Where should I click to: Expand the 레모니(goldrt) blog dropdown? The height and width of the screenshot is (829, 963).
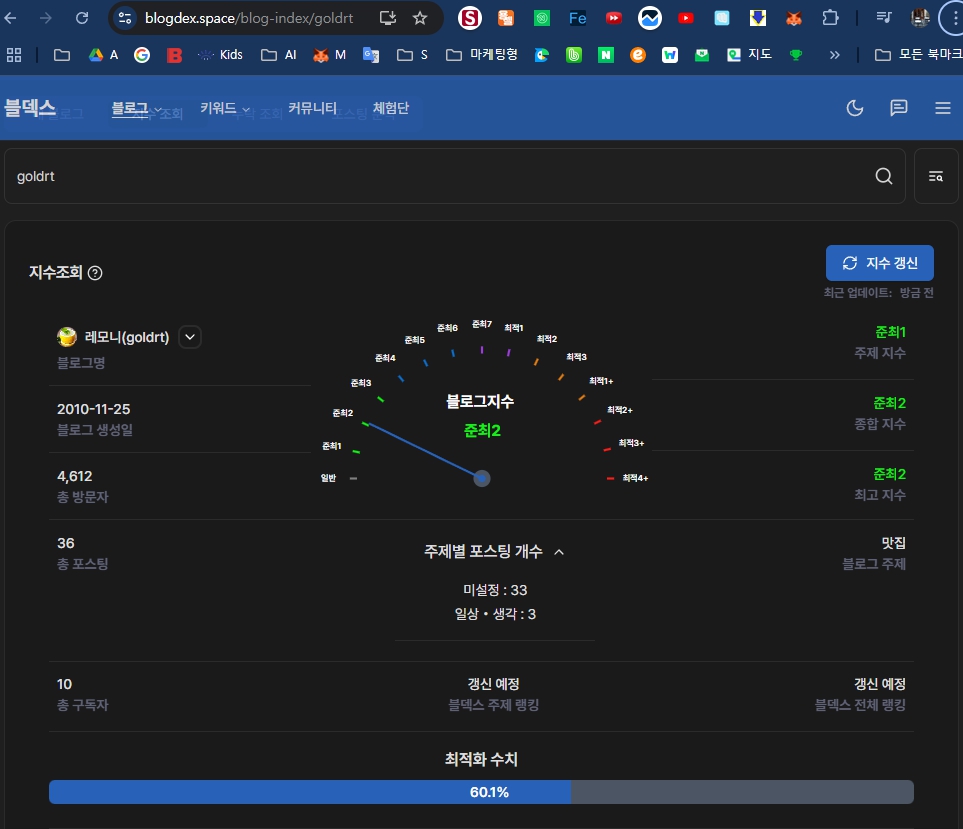tap(190, 337)
